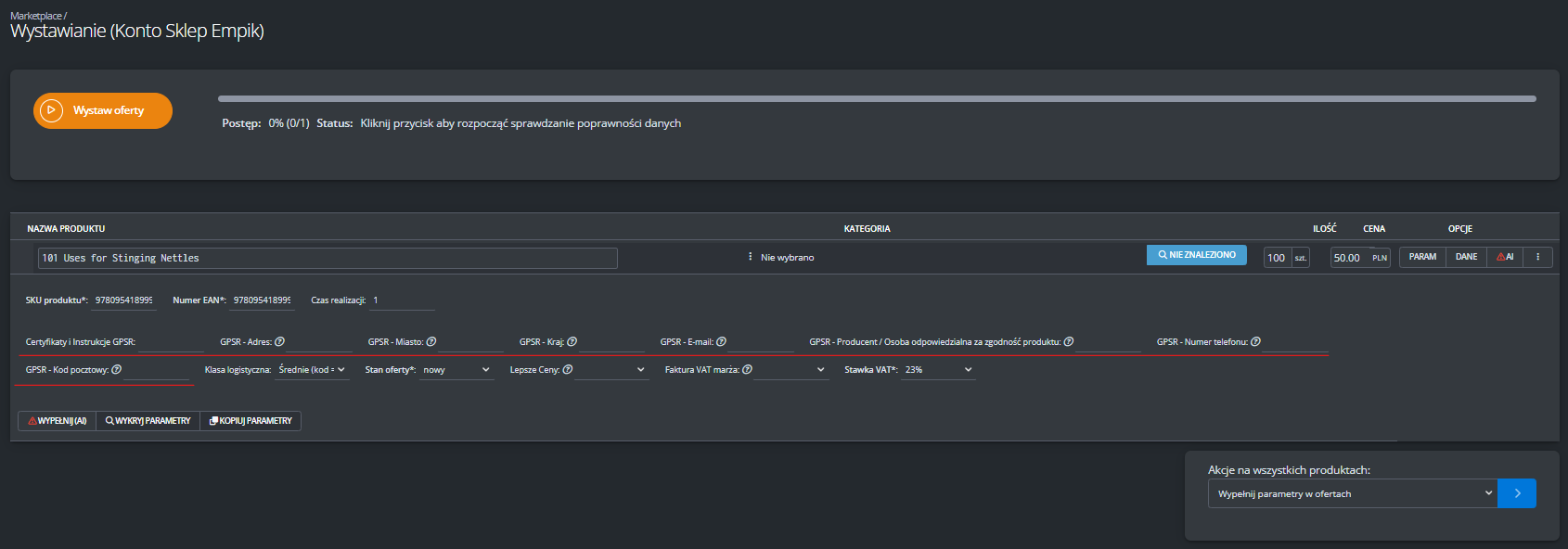
Task: Open the 'Wypełnij parametry w ofertach' actions dropdown
Action: click(1352, 493)
